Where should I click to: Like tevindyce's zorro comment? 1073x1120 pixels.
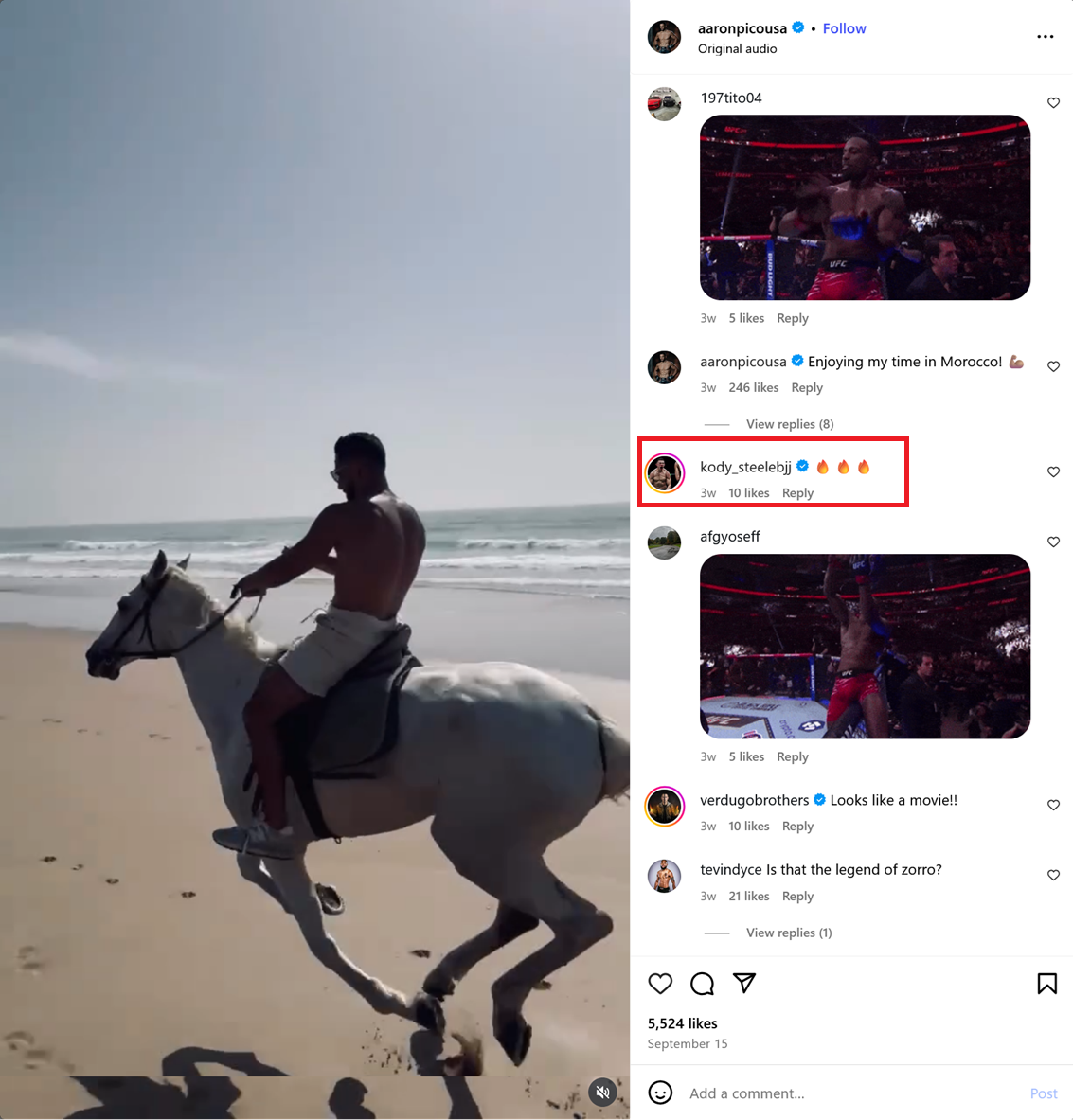point(1053,875)
